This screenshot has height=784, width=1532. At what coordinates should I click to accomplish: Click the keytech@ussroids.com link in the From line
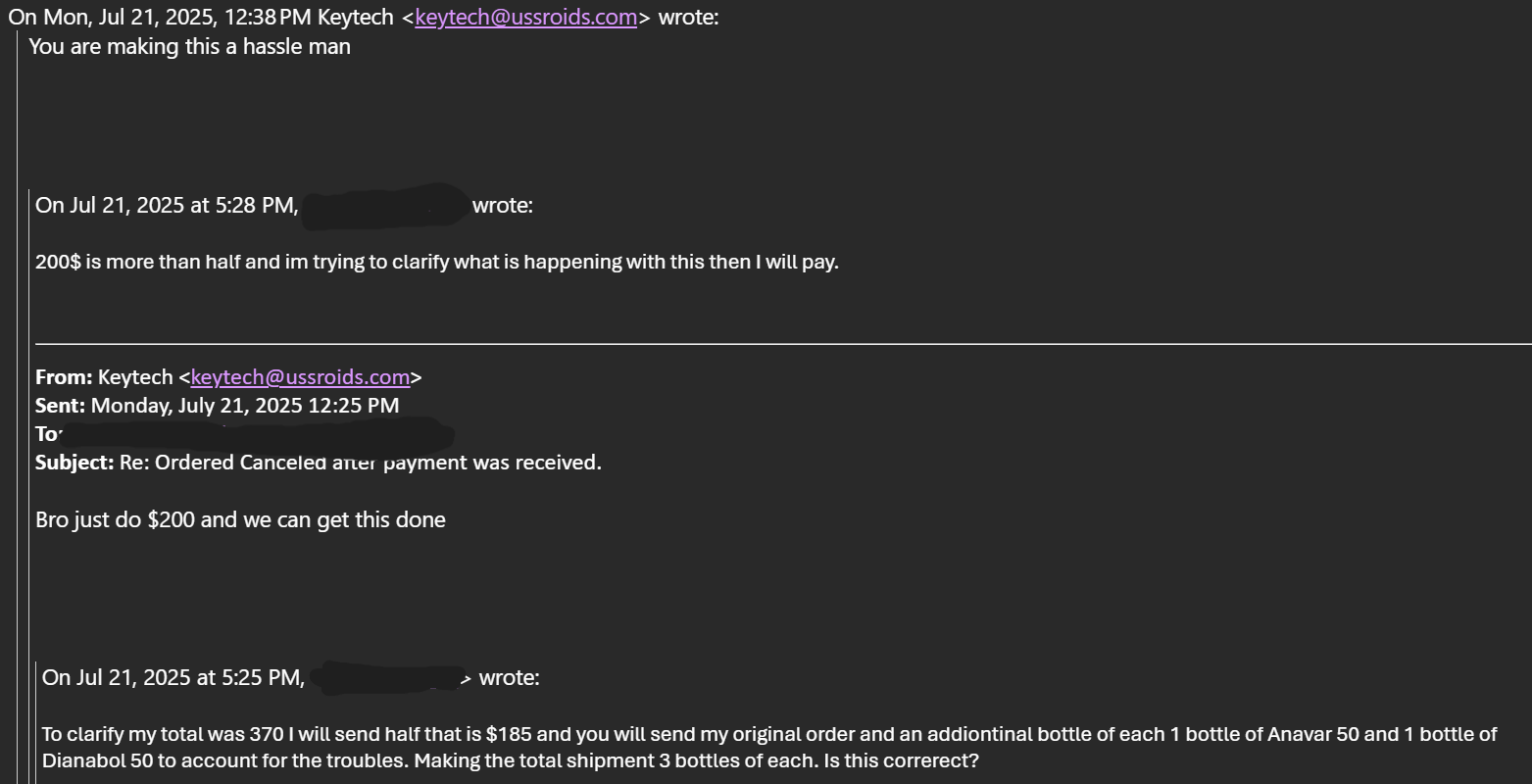300,377
